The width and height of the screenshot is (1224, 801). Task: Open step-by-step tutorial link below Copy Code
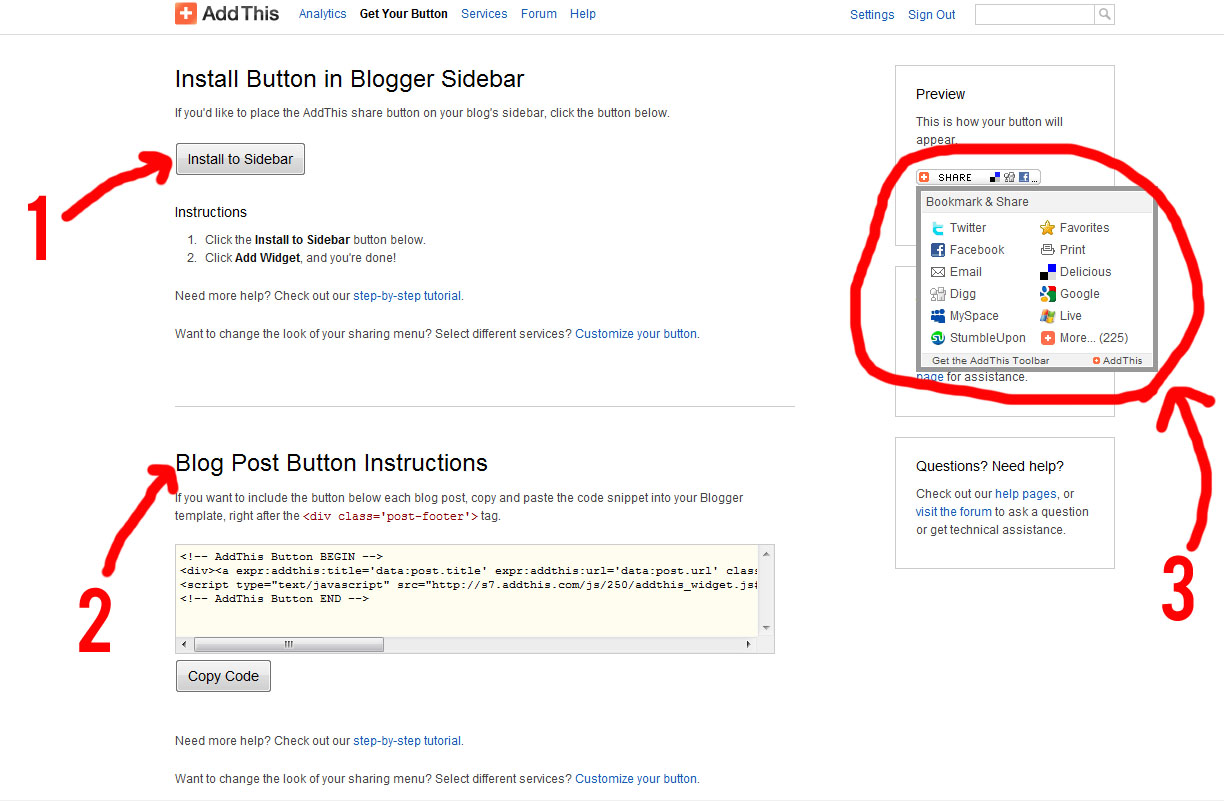[x=407, y=741]
